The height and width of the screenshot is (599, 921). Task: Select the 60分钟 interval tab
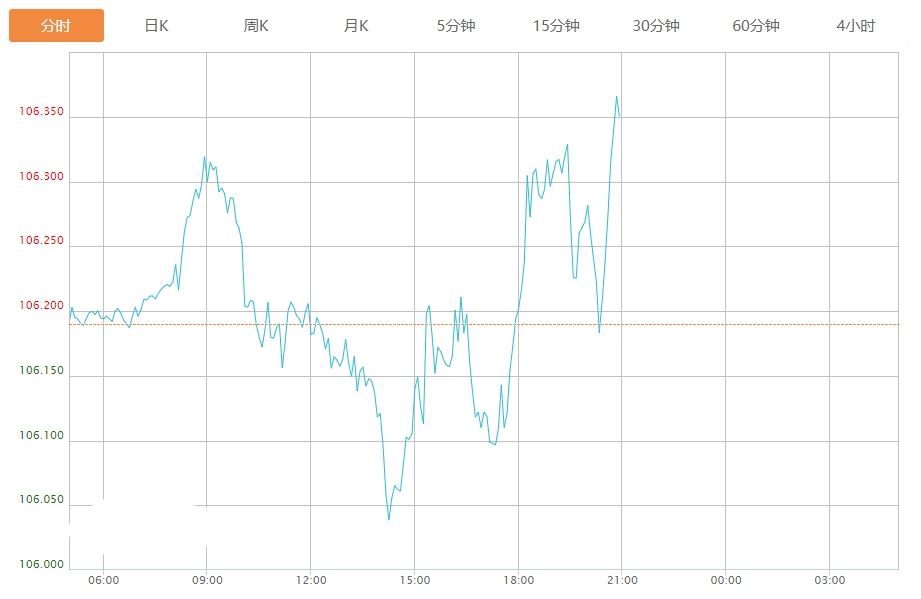click(x=756, y=26)
